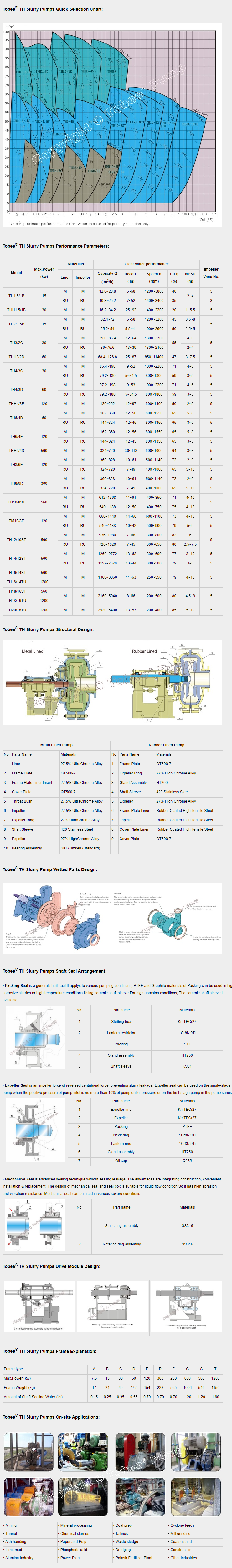The width and height of the screenshot is (232, 1568).
Task: Click the 'Alumina Industry' application item
Action: click(x=19, y=1558)
